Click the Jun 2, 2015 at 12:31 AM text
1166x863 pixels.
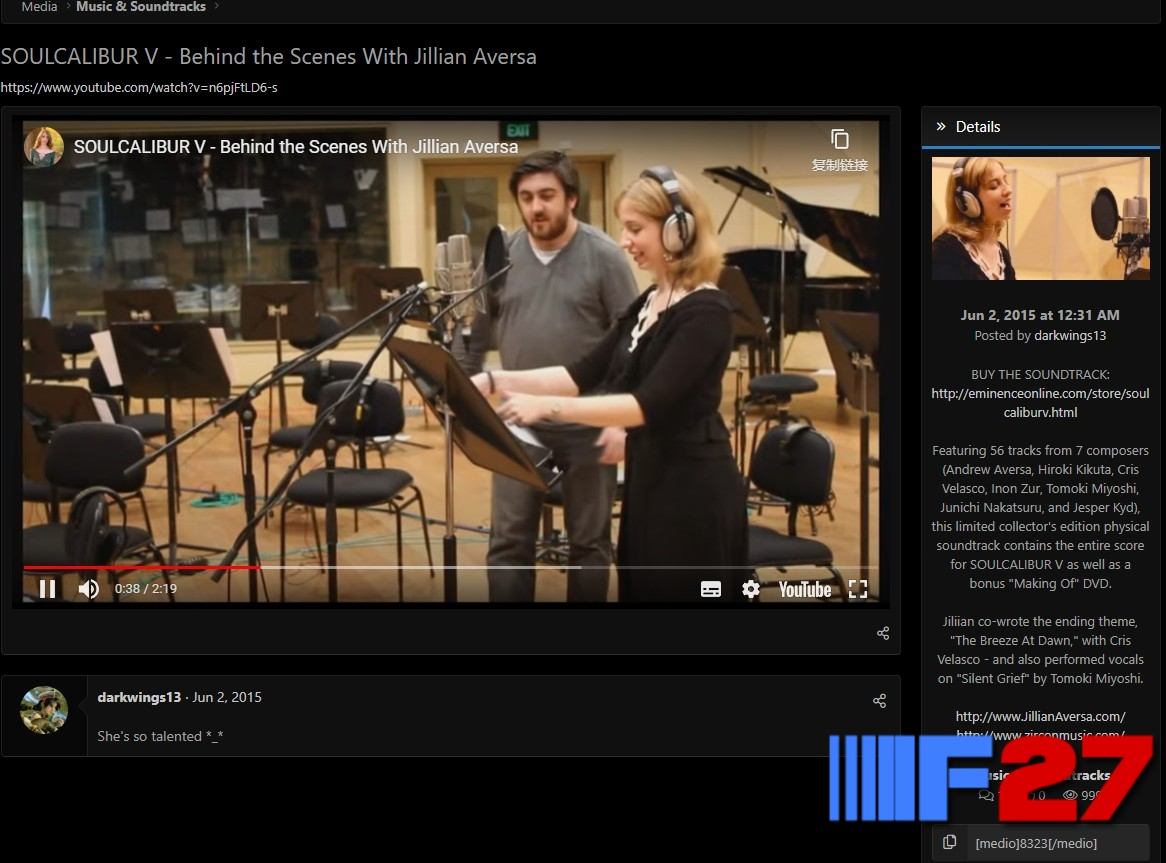tap(1040, 315)
